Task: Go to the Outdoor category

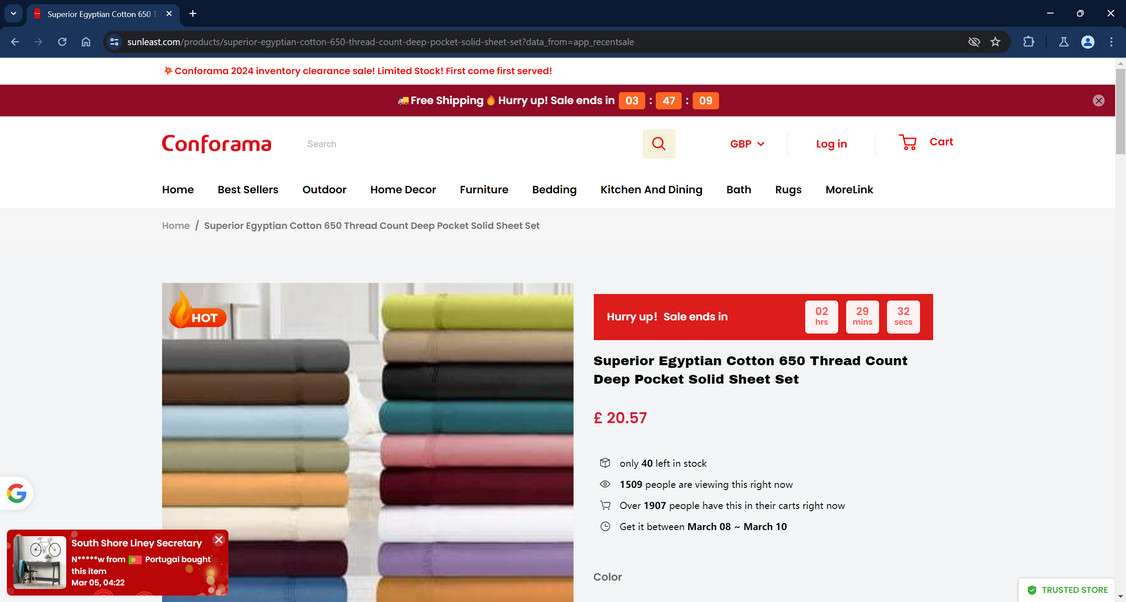Action: 324,190
